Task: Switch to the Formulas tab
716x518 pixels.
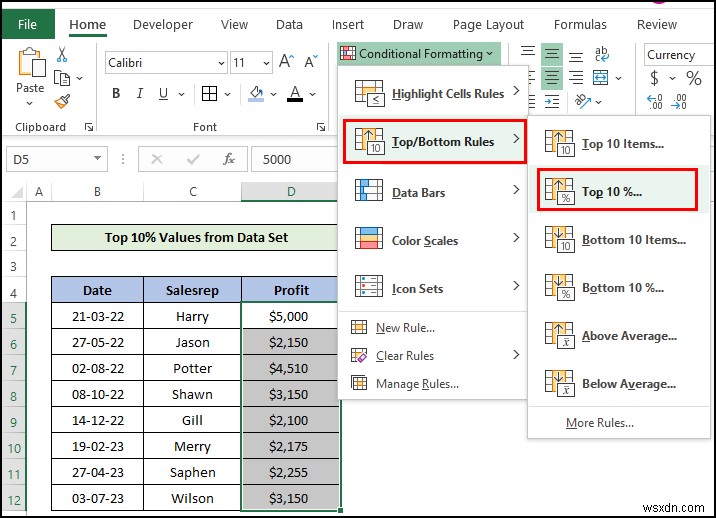Action: [580, 25]
